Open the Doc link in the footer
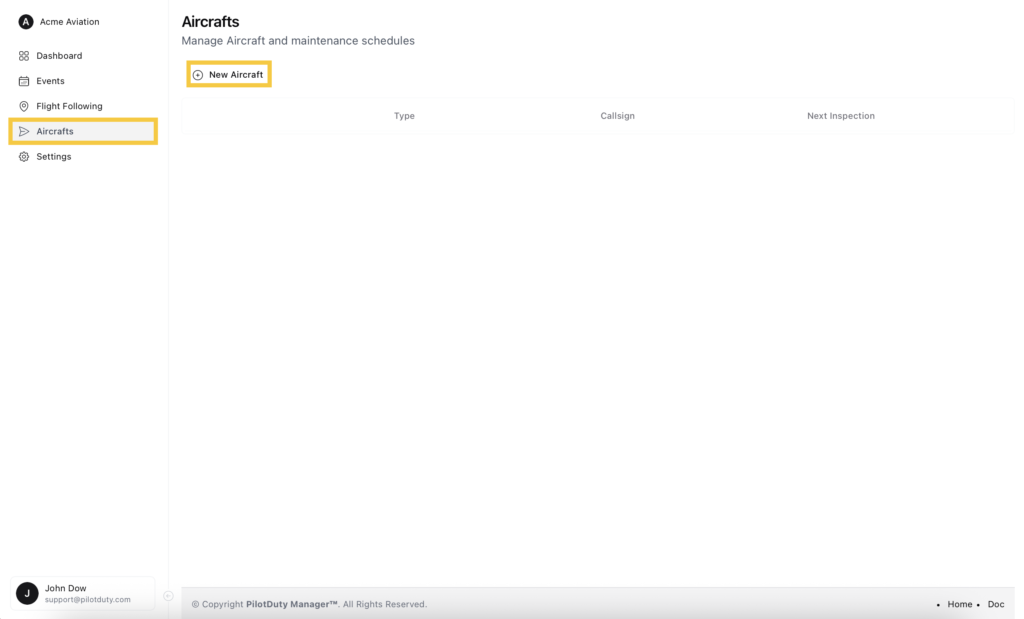Image resolution: width=1024 pixels, height=619 pixels. 995,604
